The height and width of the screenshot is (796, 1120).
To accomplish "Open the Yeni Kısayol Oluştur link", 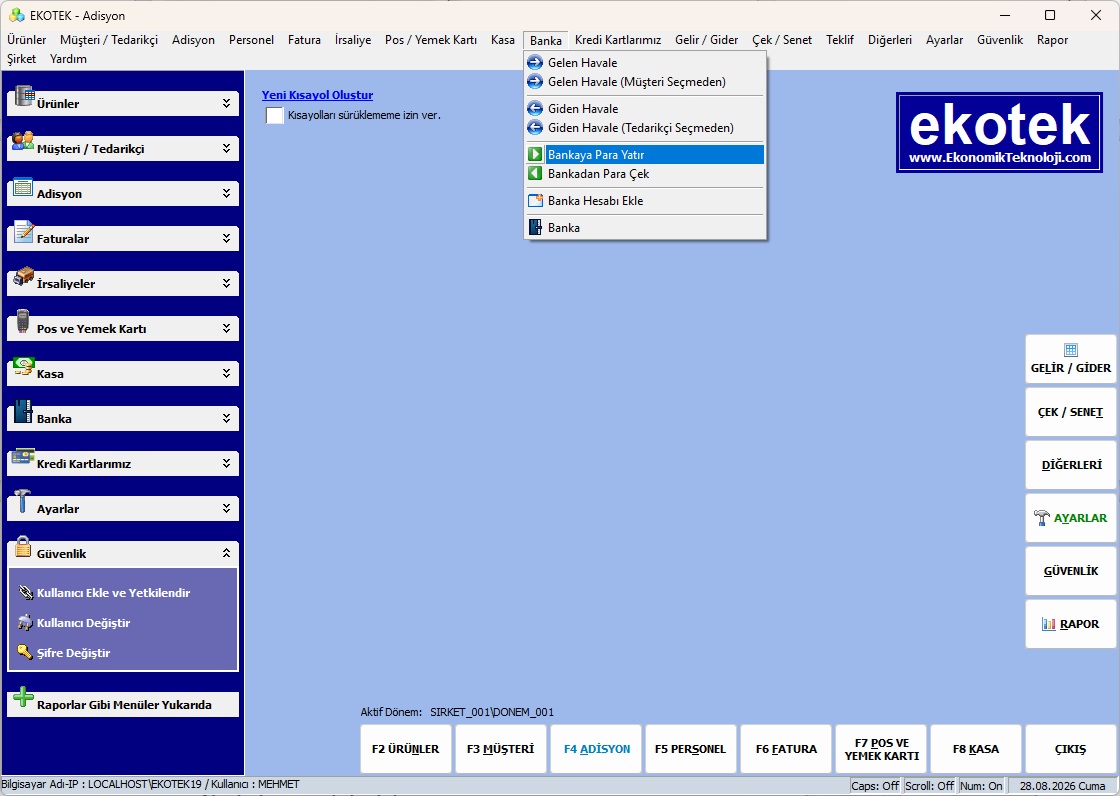I will point(317,95).
